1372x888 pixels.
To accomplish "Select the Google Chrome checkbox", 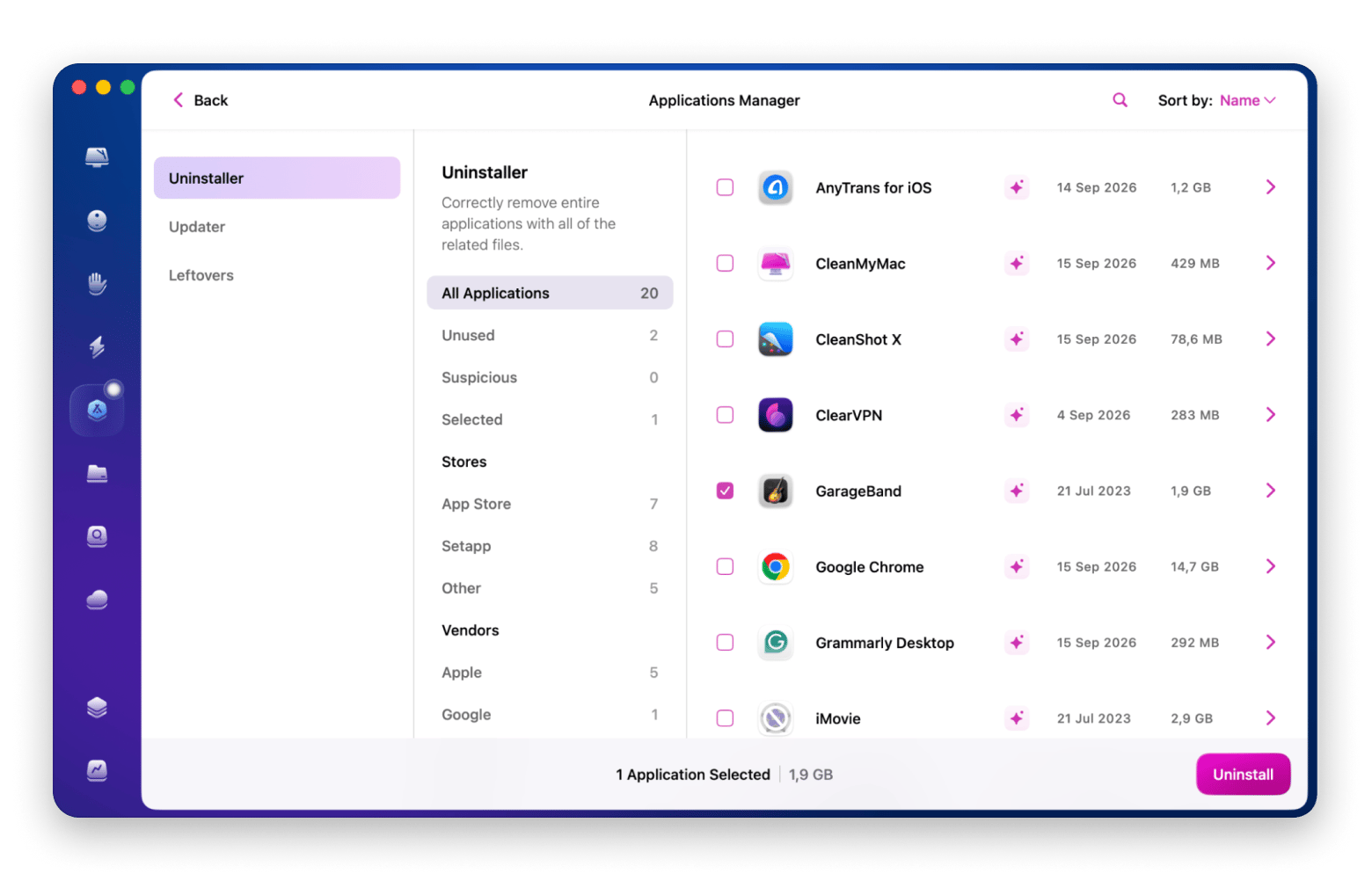I will click(725, 566).
